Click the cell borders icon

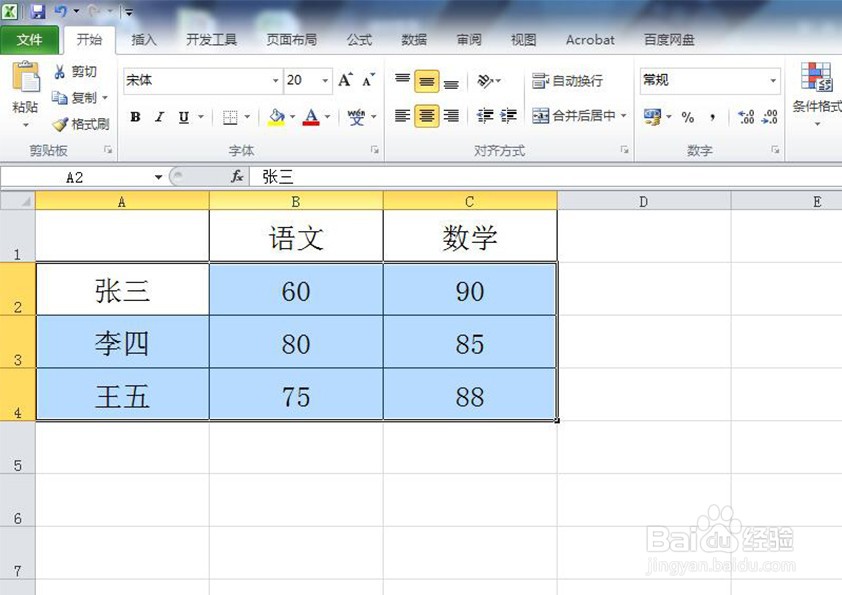pyautogui.click(x=230, y=117)
